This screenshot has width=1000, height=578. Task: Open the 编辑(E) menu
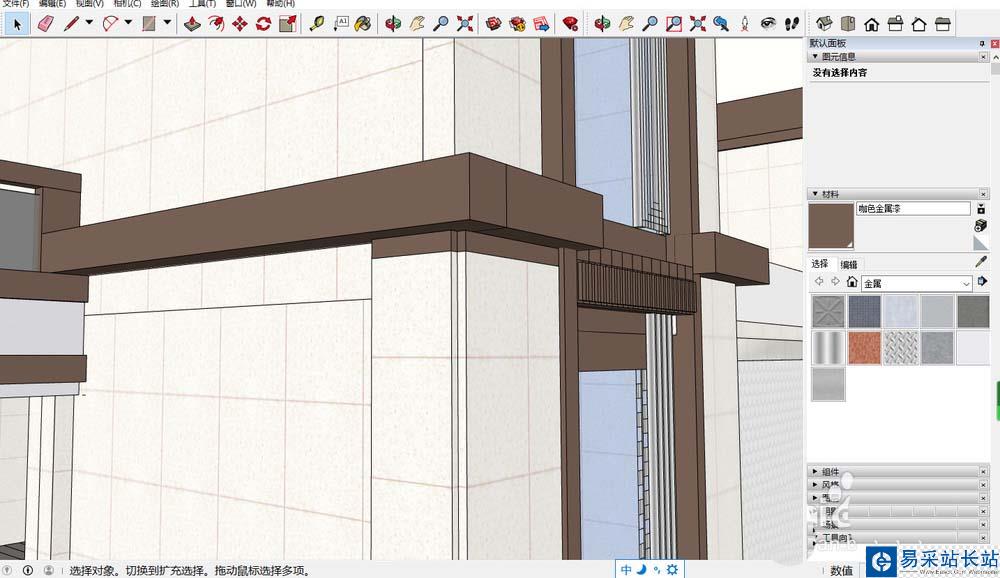tap(52, 3)
